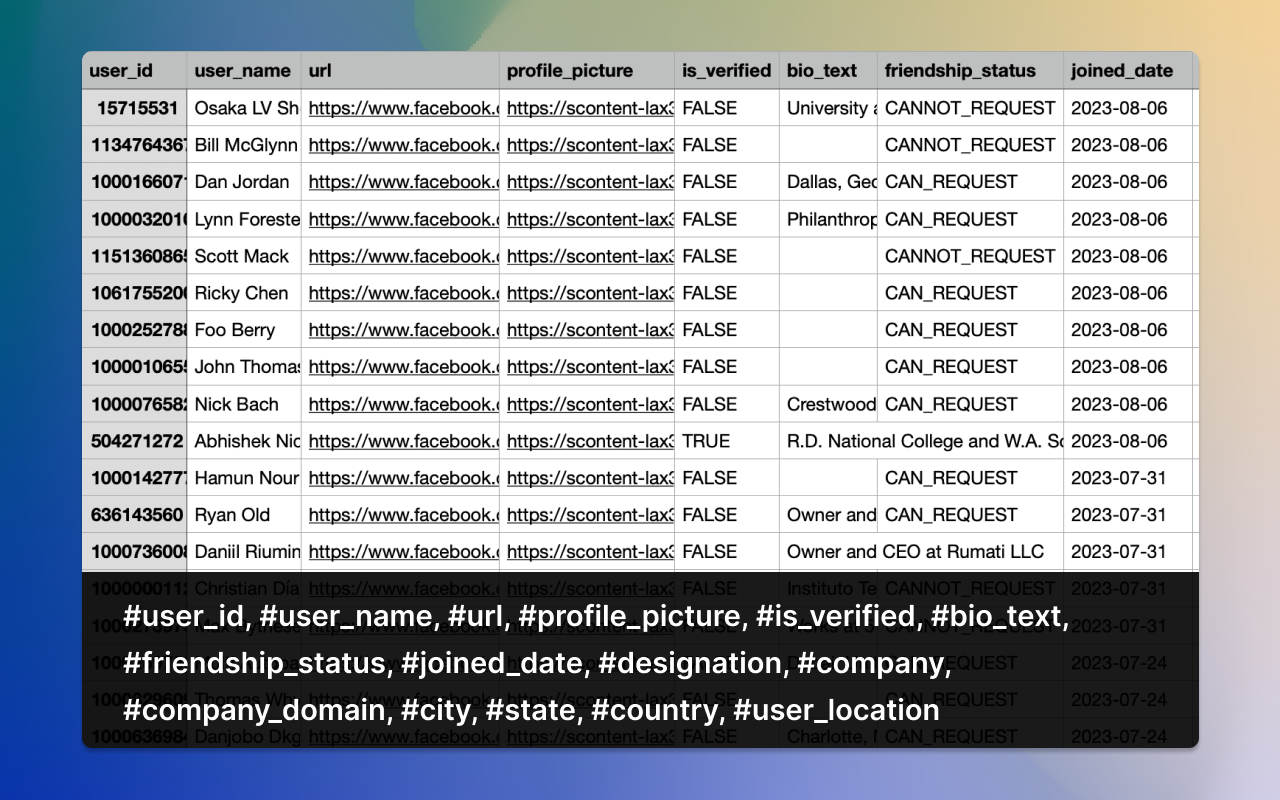Click the name cell Bill McGlynn
The height and width of the screenshot is (800, 1280).
pyautogui.click(x=244, y=145)
